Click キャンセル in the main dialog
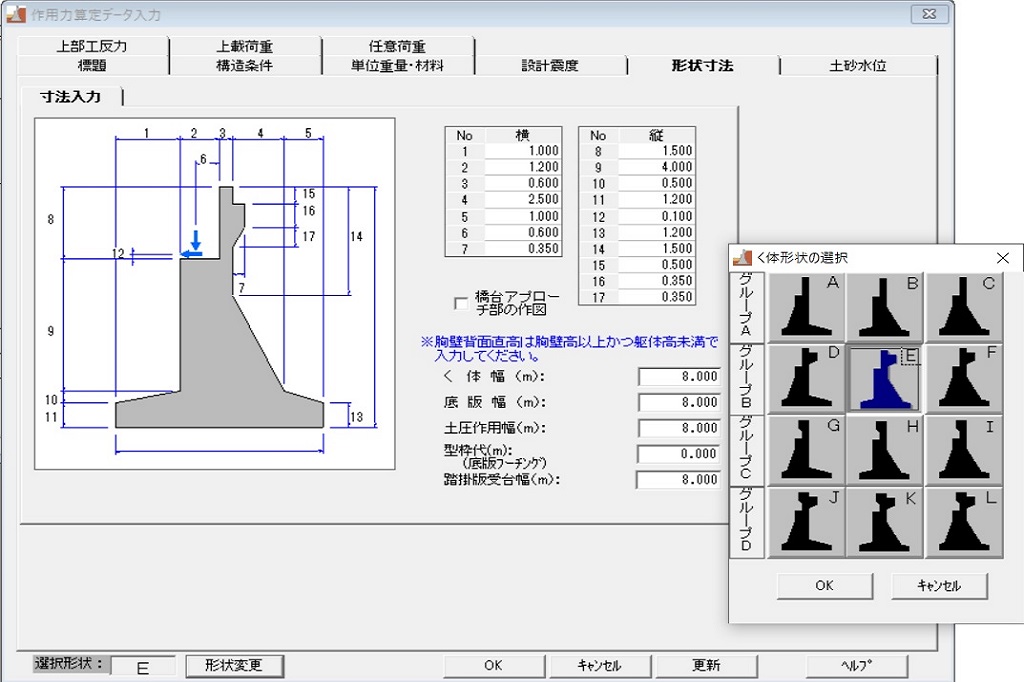 tap(600, 666)
